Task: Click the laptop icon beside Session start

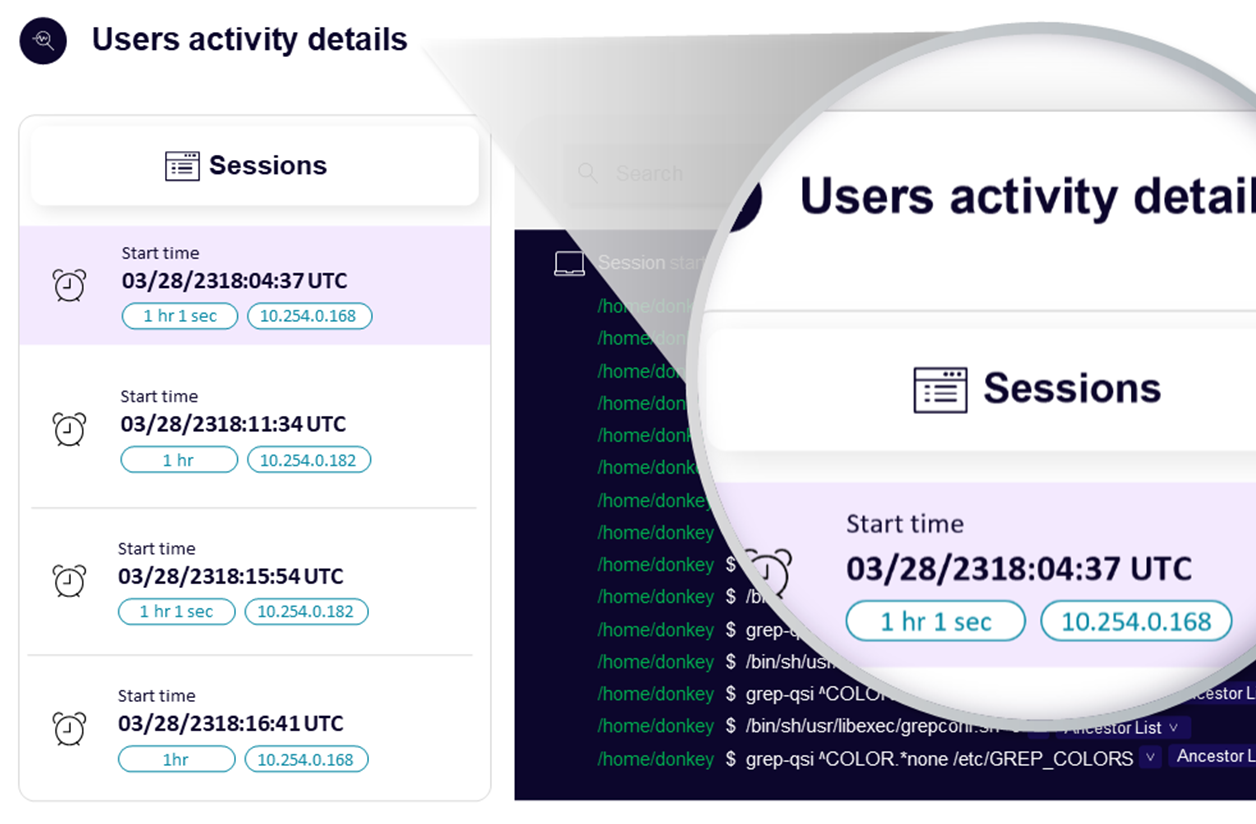Action: (x=569, y=262)
